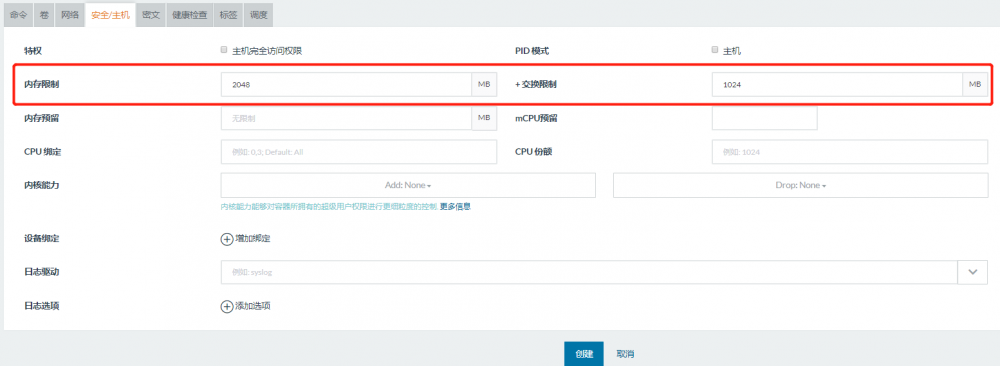Open the Add: None capability dropdown
Image resolution: width=1000 pixels, height=366 pixels.
(408, 185)
